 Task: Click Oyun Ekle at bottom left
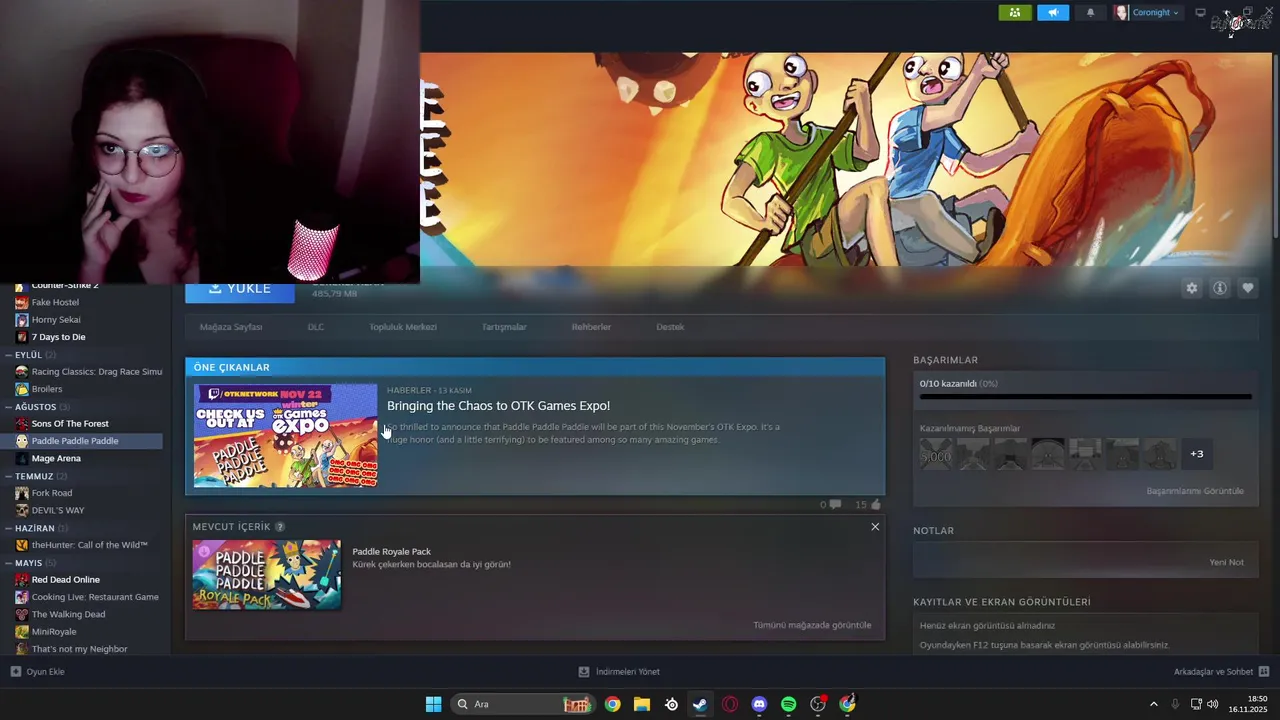coord(38,672)
